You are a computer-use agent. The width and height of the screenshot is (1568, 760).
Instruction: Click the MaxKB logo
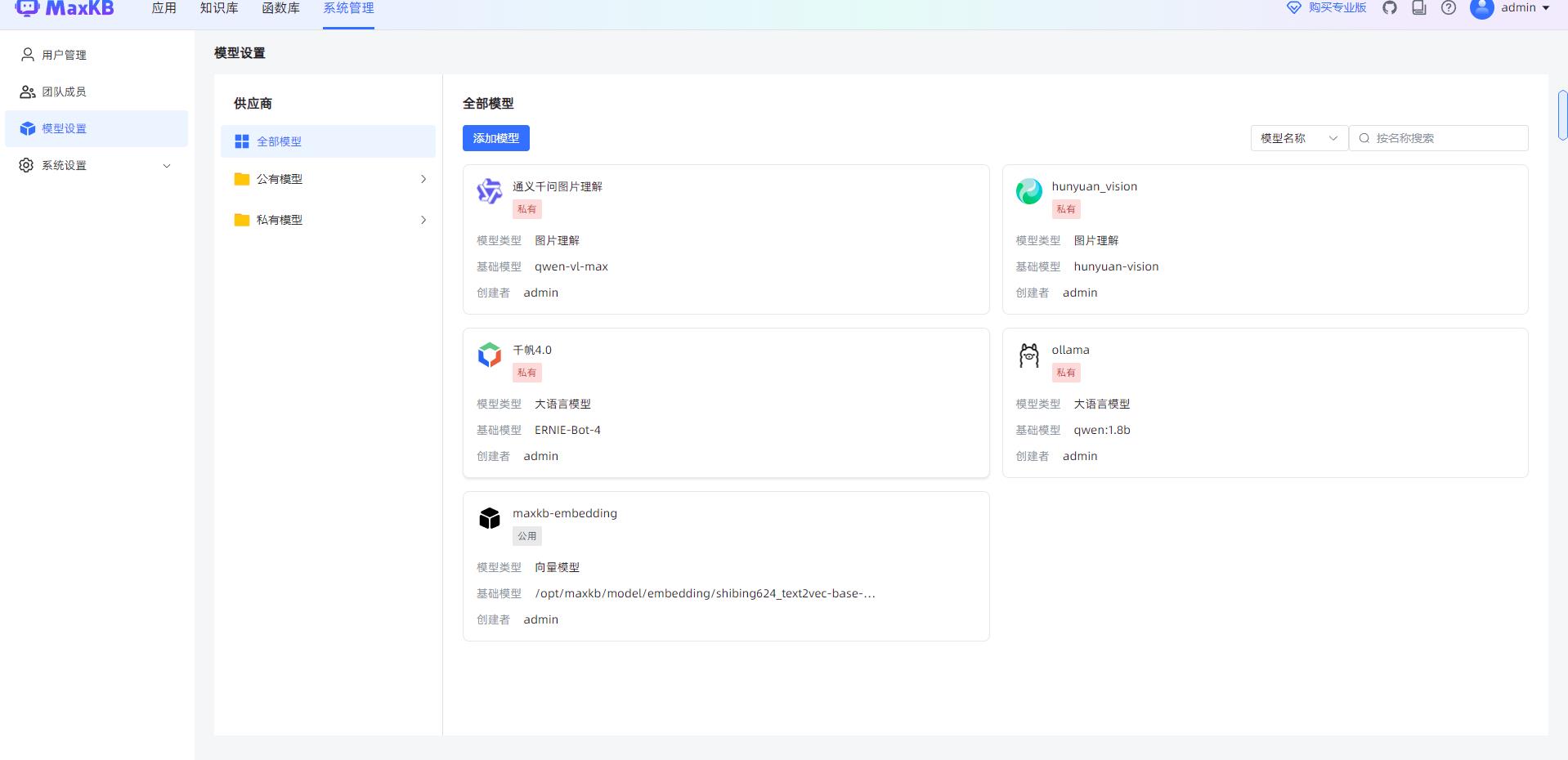(65, 8)
